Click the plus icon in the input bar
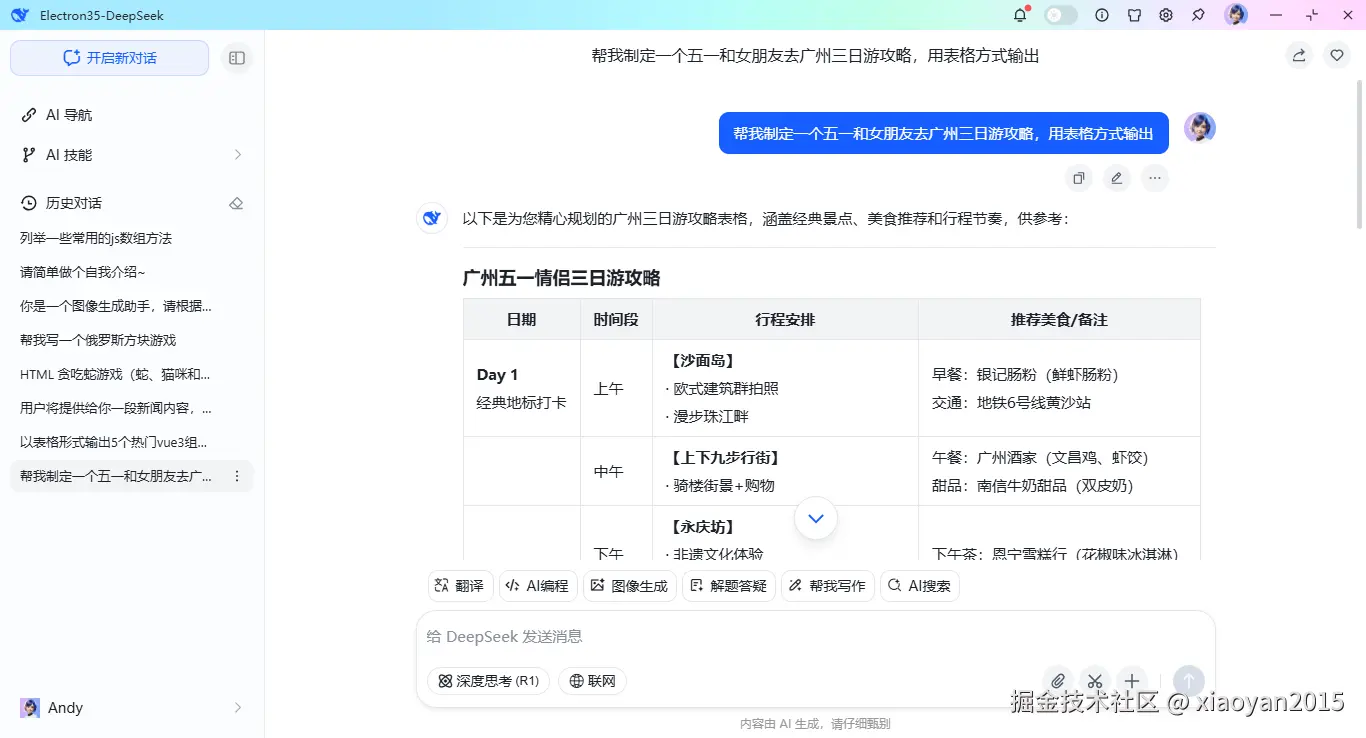The image size is (1366, 738). click(x=1131, y=681)
